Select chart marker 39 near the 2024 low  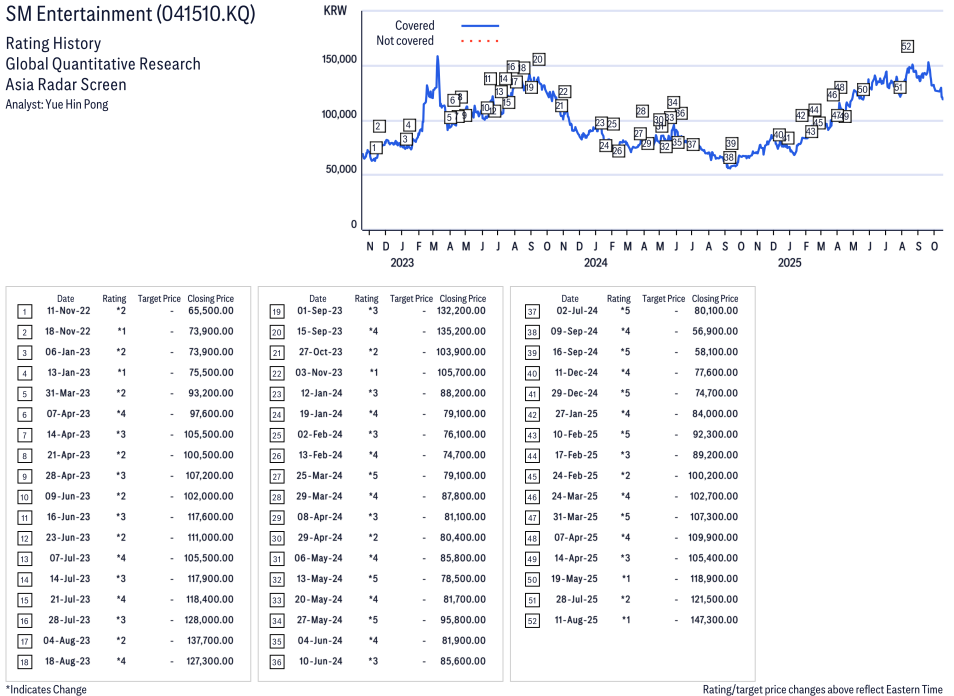coord(731,143)
